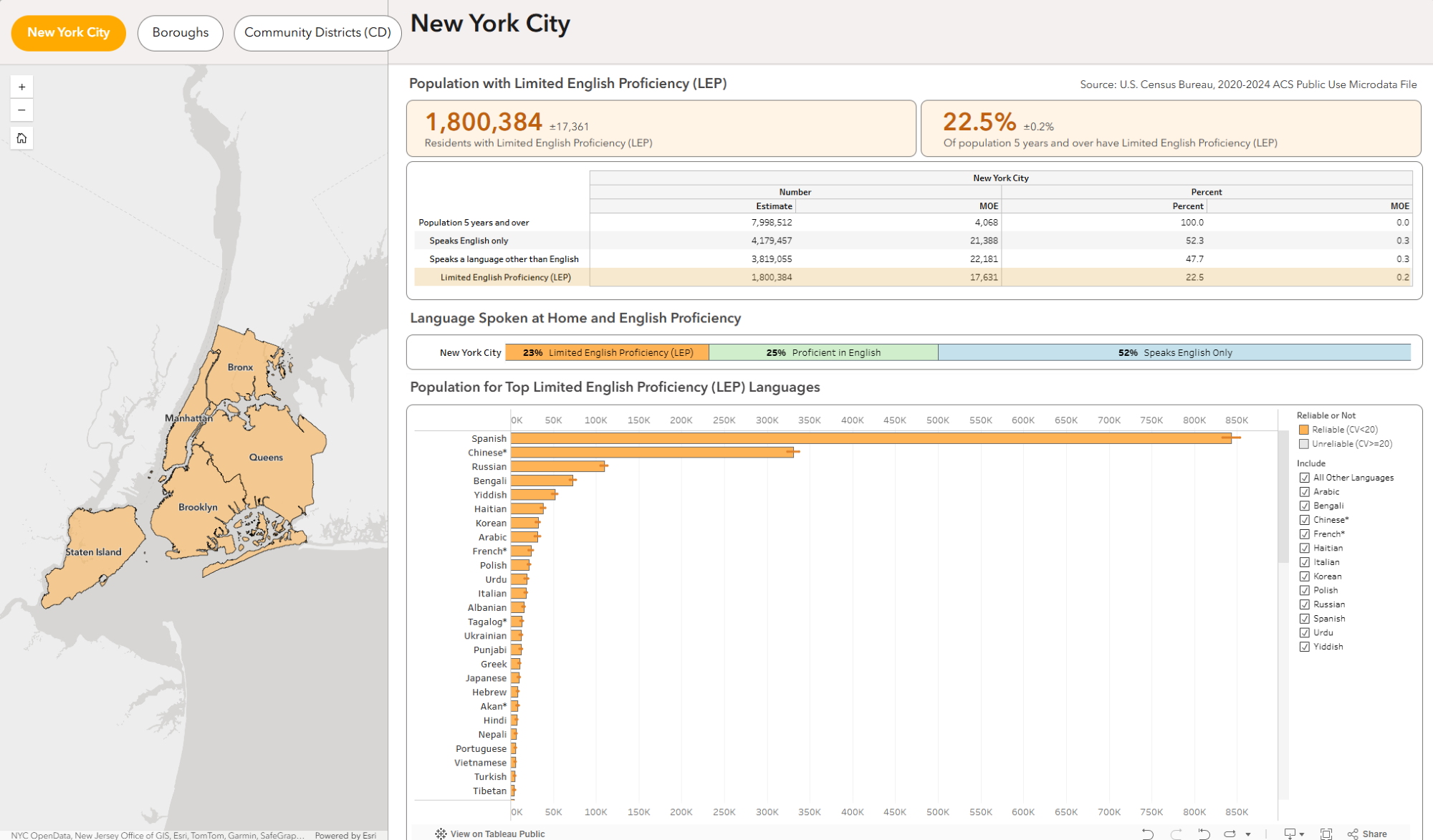Viewport: 1433px width, 840px height.
Task: Toggle the Yiddish language checkbox
Action: [x=1305, y=647]
